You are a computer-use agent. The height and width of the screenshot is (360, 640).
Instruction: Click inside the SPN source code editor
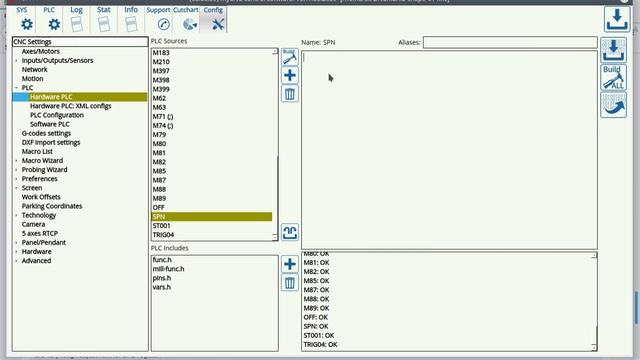tap(449, 150)
